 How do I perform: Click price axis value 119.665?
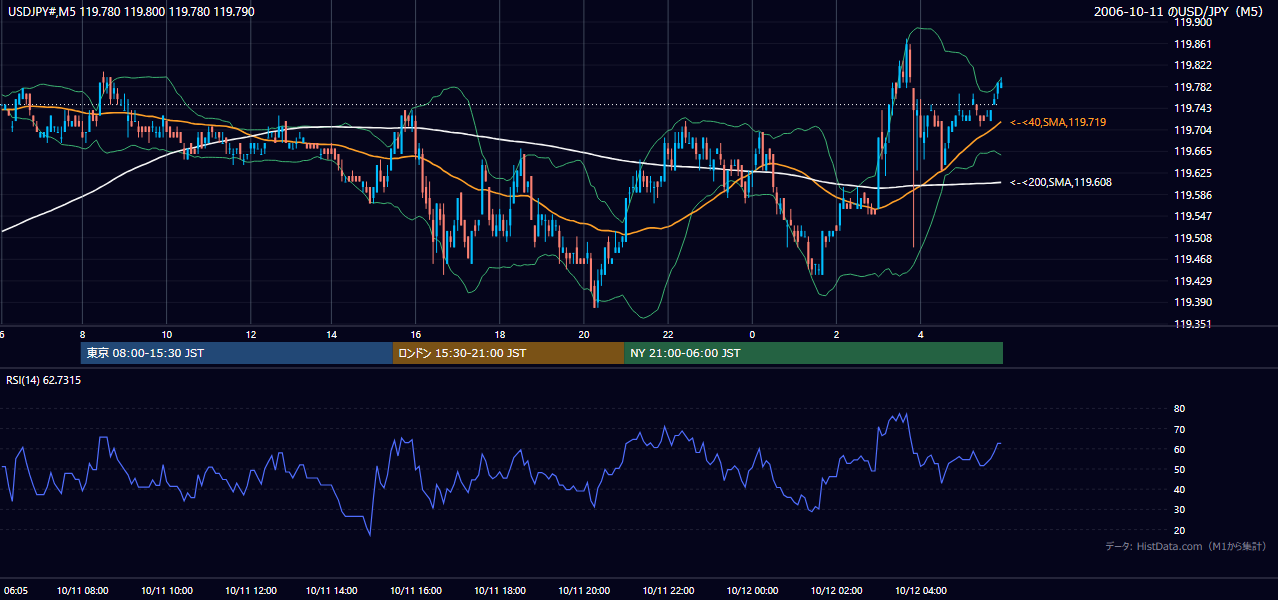[x=1191, y=151]
